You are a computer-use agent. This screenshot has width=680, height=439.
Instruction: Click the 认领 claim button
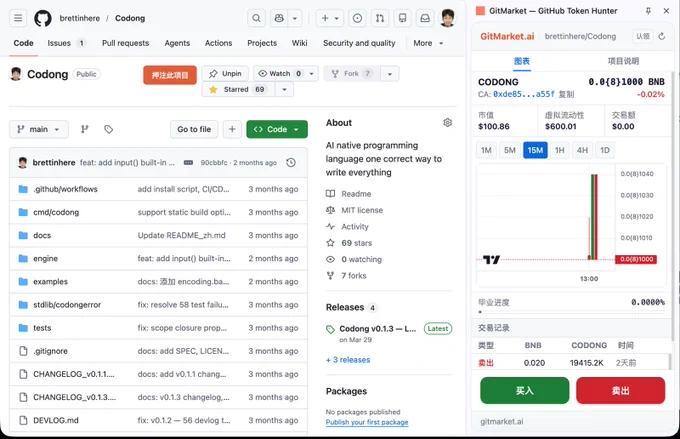(x=643, y=36)
